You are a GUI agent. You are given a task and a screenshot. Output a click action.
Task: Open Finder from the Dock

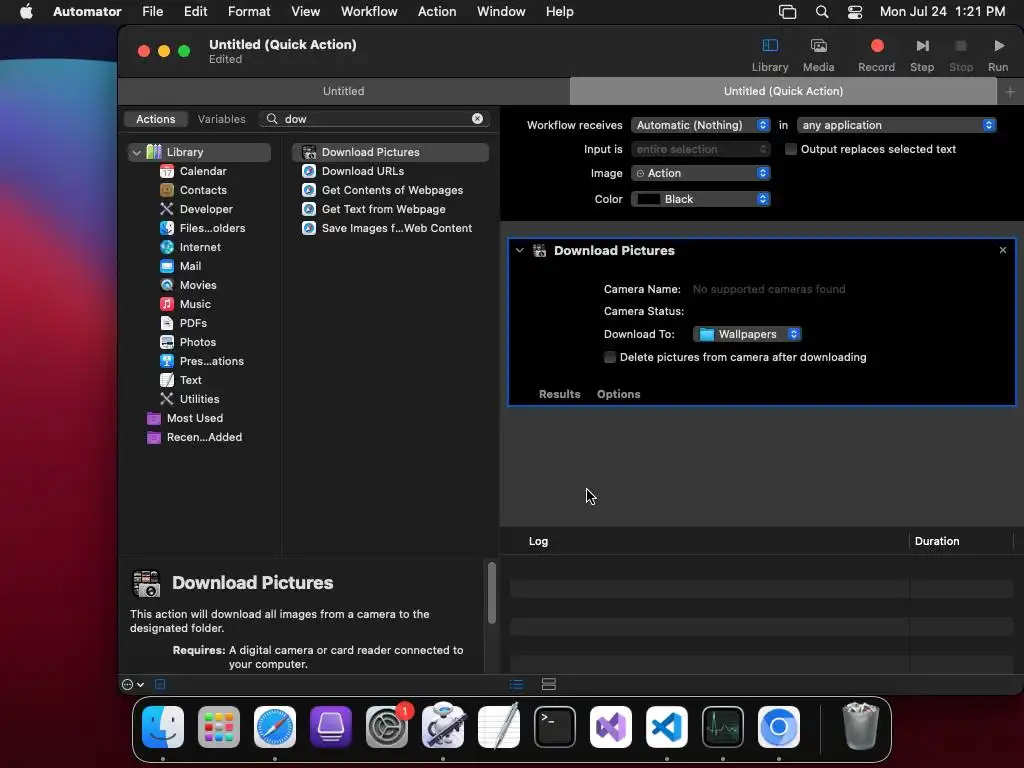(163, 727)
